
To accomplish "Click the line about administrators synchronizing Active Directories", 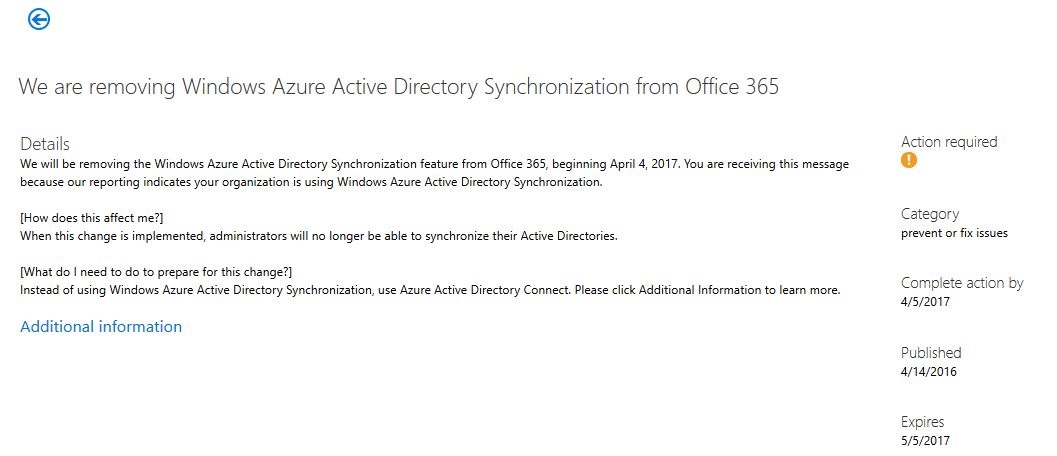I will tap(319, 236).
